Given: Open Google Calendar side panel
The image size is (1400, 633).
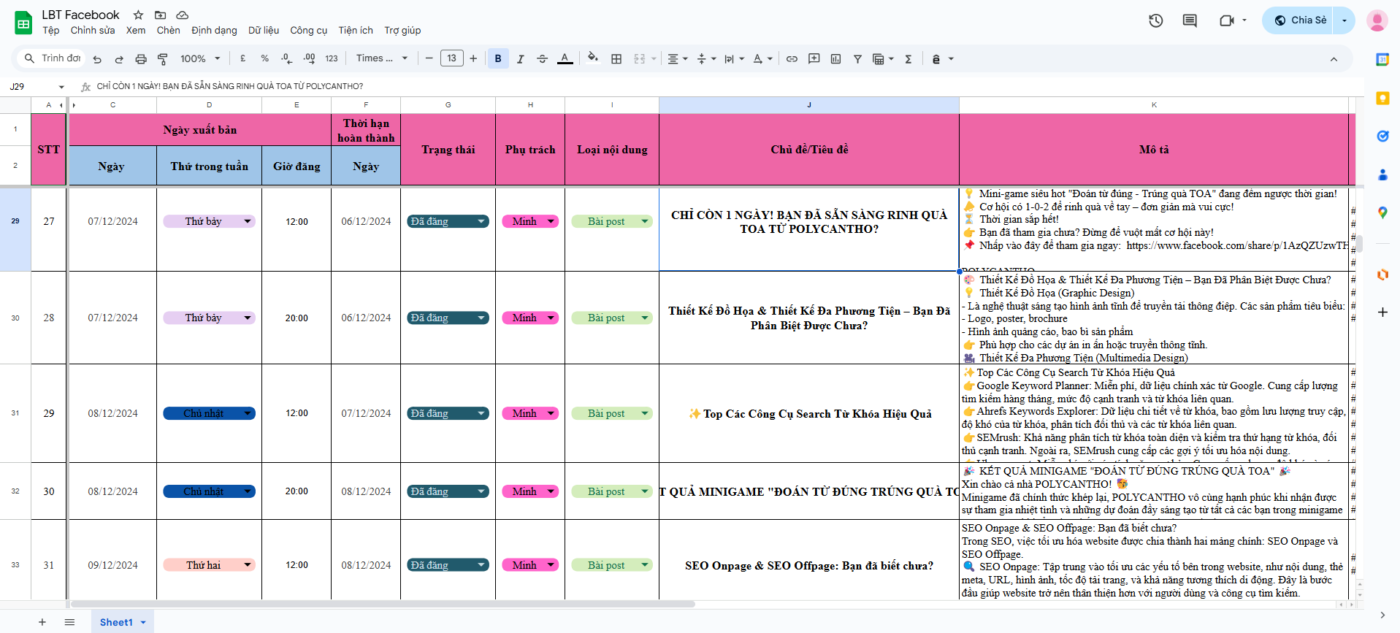Looking at the screenshot, I should [1382, 60].
